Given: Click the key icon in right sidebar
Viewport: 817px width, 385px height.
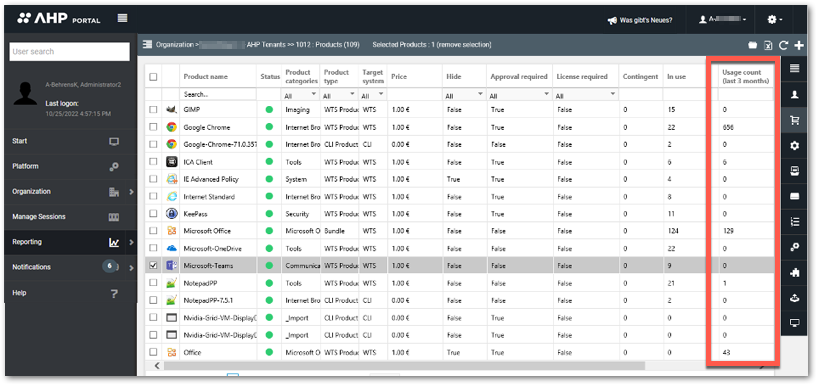Looking at the screenshot, I should tap(795, 247).
